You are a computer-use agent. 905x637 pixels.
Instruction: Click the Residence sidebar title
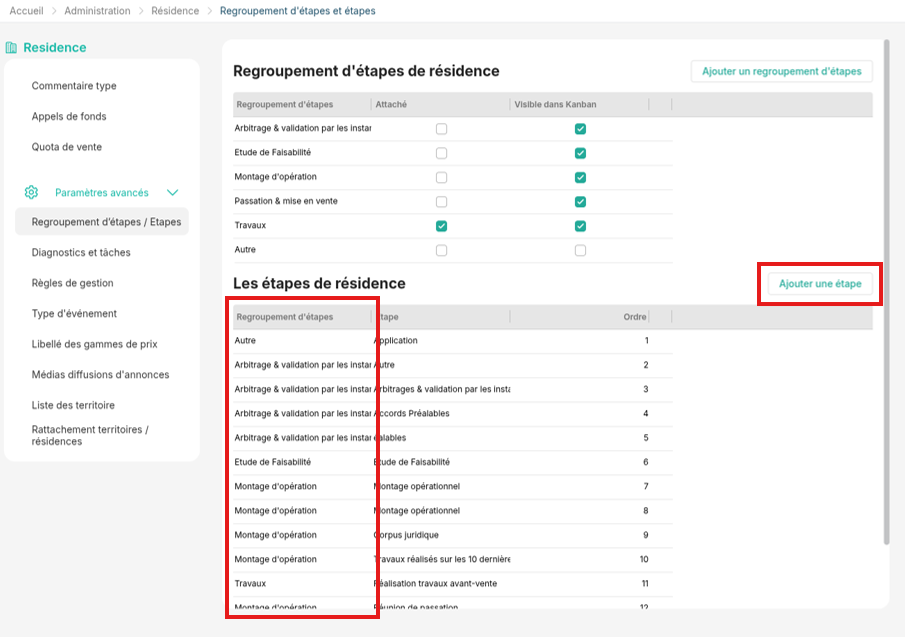pyautogui.click(x=55, y=48)
